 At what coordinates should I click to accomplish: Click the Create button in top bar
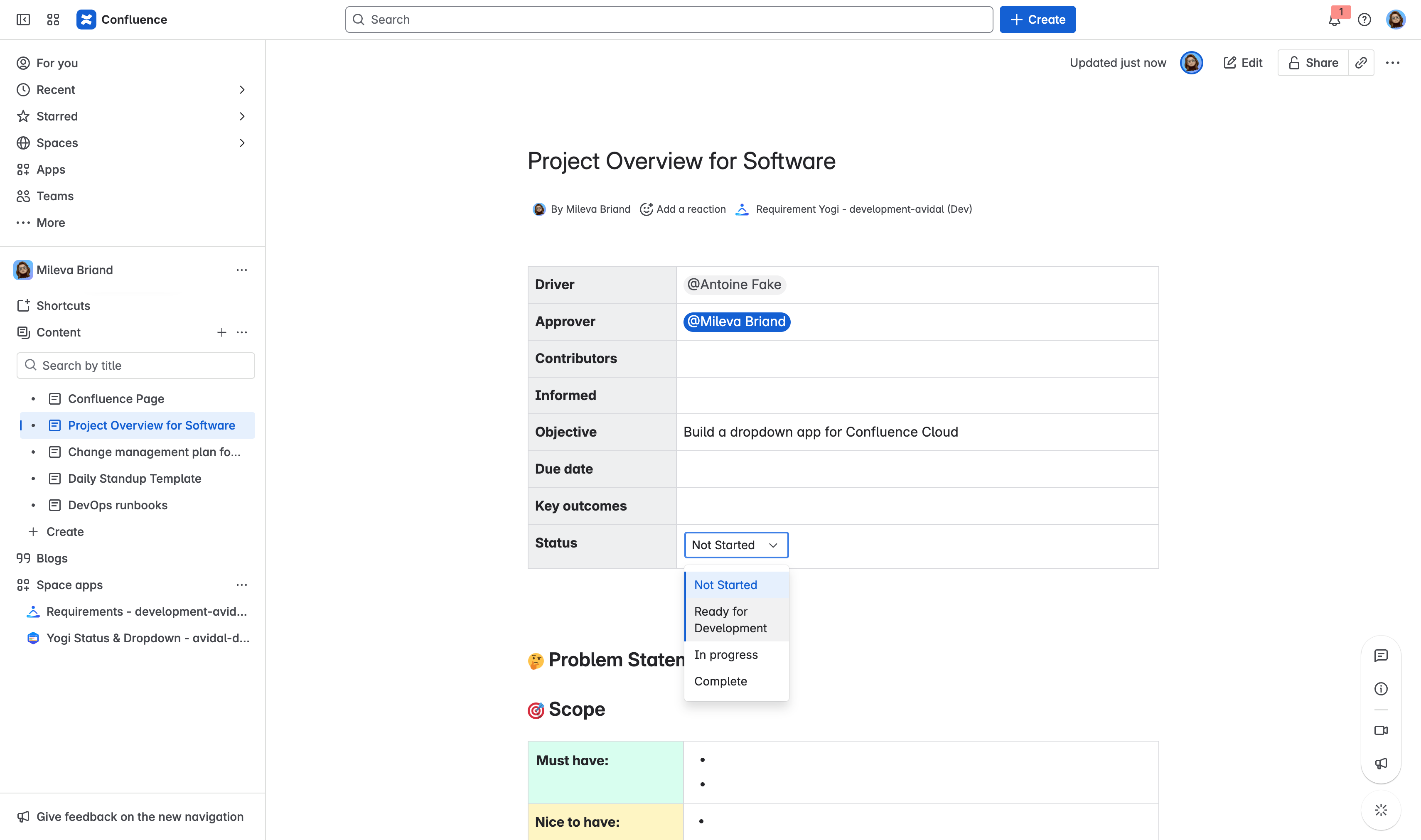(x=1037, y=19)
